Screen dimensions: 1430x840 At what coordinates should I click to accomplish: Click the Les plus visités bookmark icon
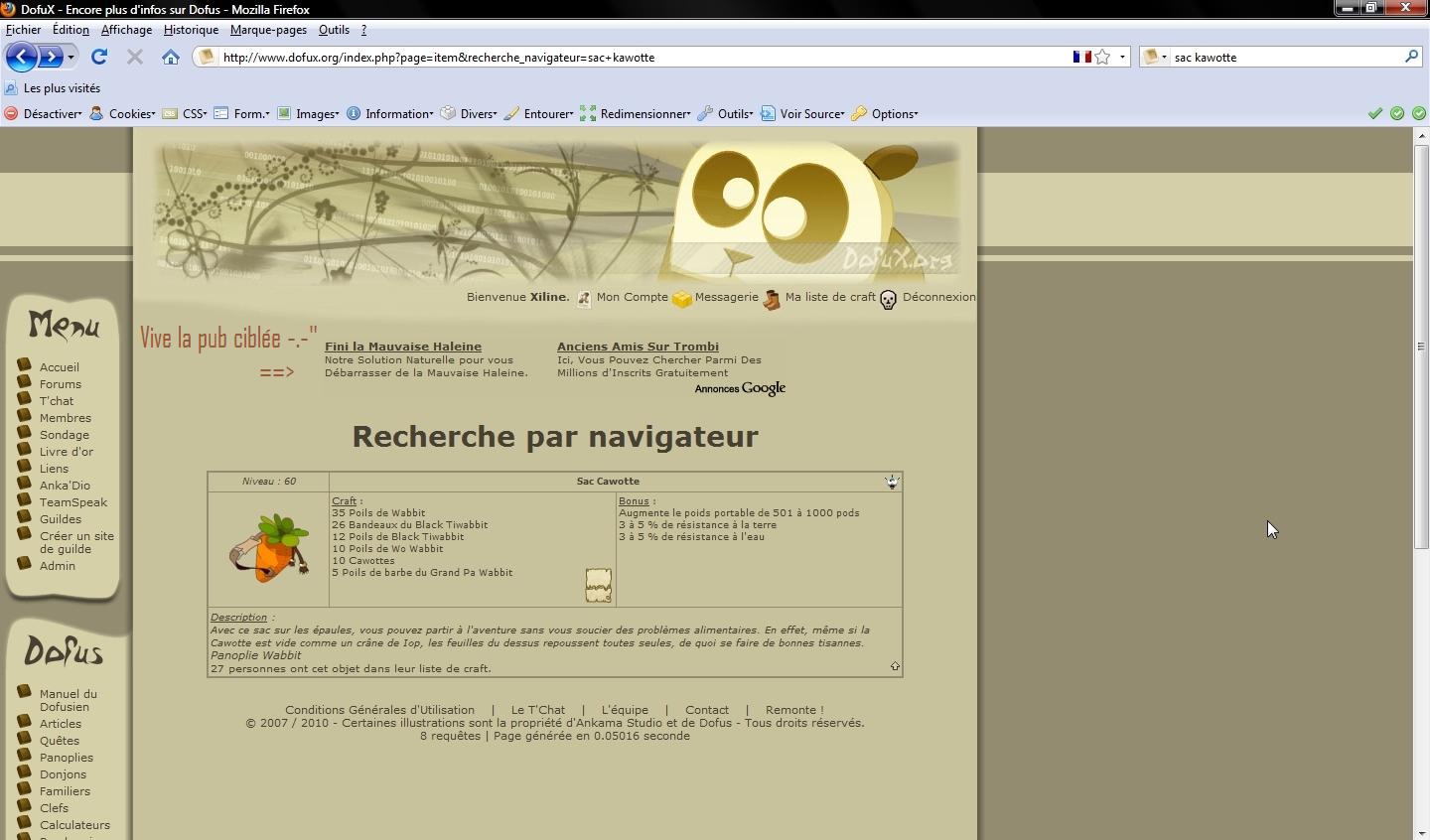(11, 87)
